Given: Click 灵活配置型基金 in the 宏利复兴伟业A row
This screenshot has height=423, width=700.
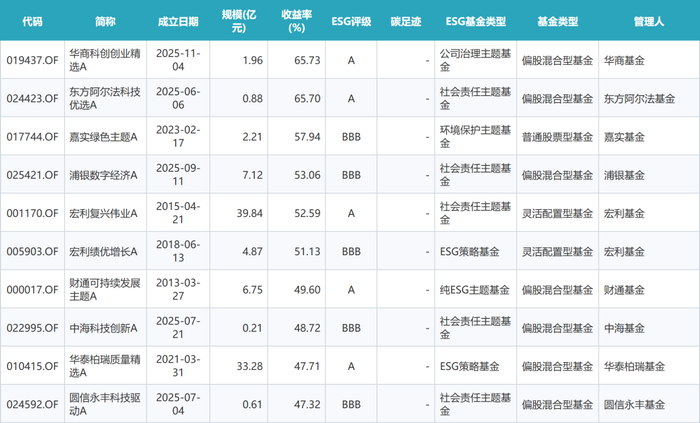Looking at the screenshot, I should pyautogui.click(x=557, y=214).
